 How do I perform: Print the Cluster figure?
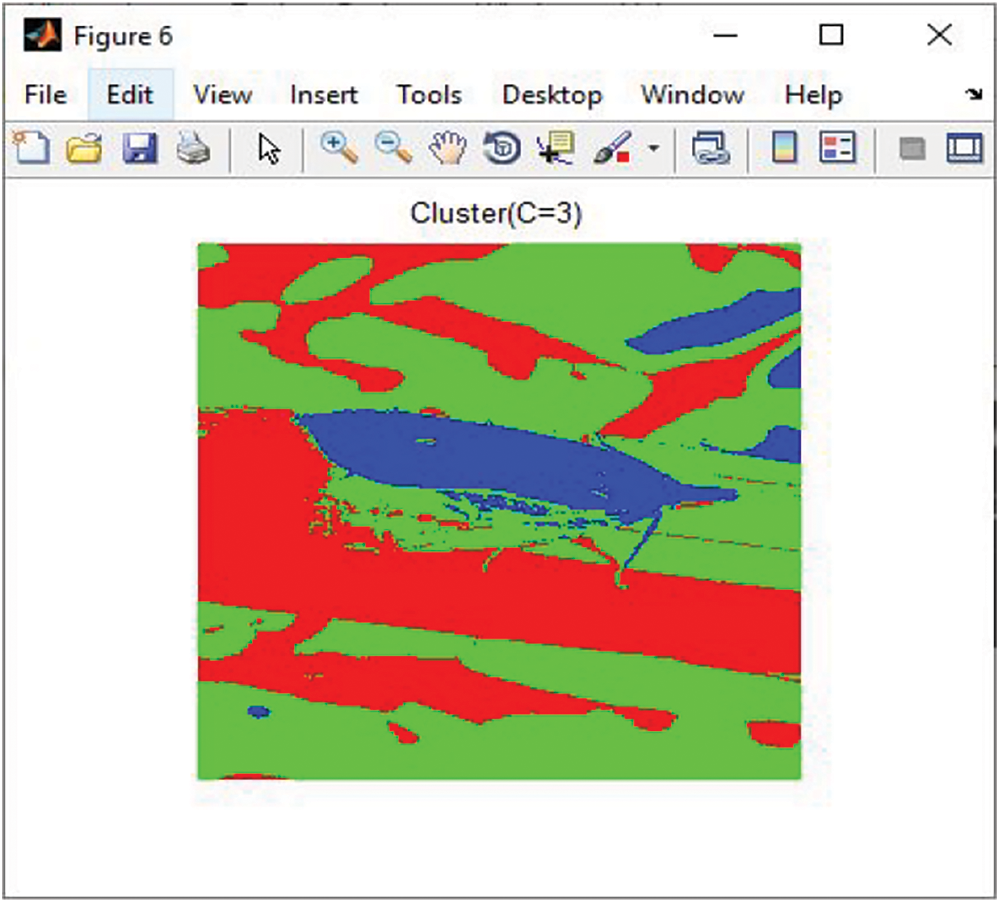(192, 147)
